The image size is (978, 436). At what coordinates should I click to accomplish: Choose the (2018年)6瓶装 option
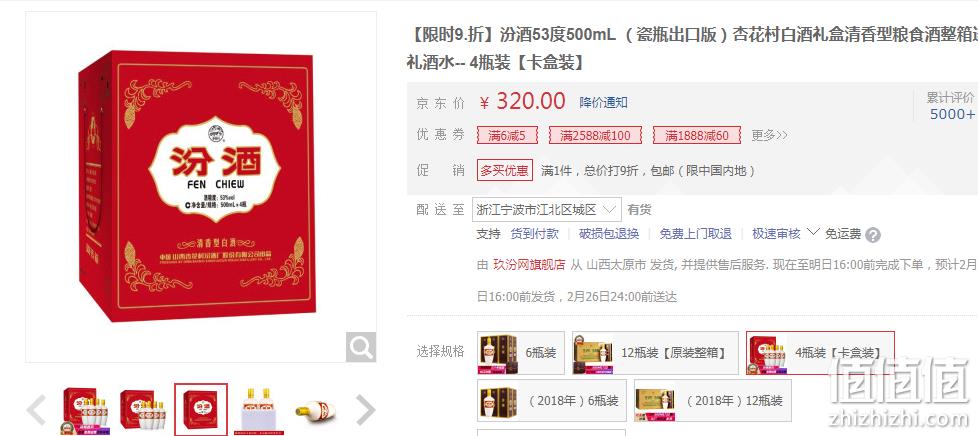coord(552,400)
